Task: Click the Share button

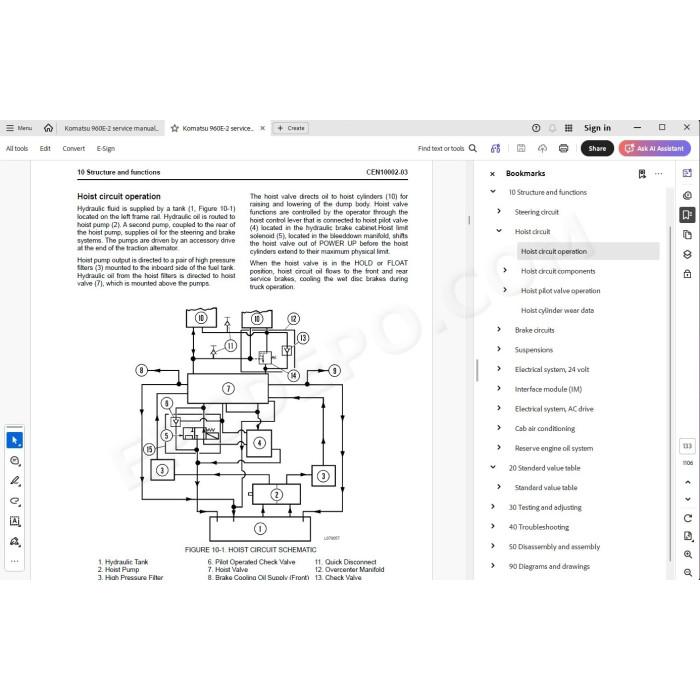Action: (597, 148)
